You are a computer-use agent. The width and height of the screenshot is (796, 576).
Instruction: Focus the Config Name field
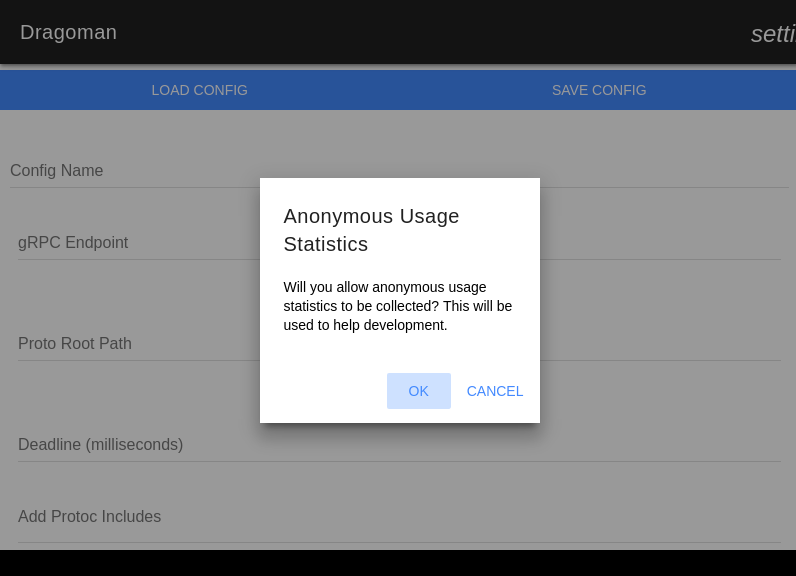click(399, 171)
